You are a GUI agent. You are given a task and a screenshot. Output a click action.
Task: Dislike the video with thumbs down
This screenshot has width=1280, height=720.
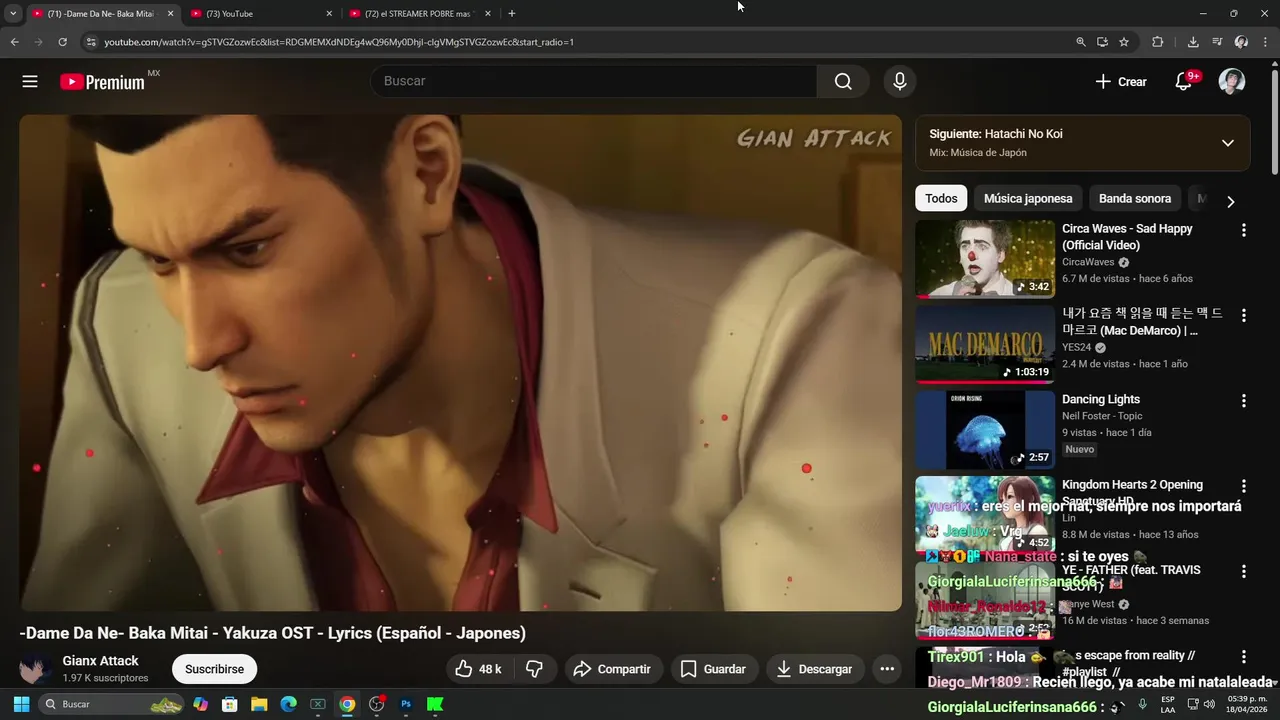tap(534, 669)
